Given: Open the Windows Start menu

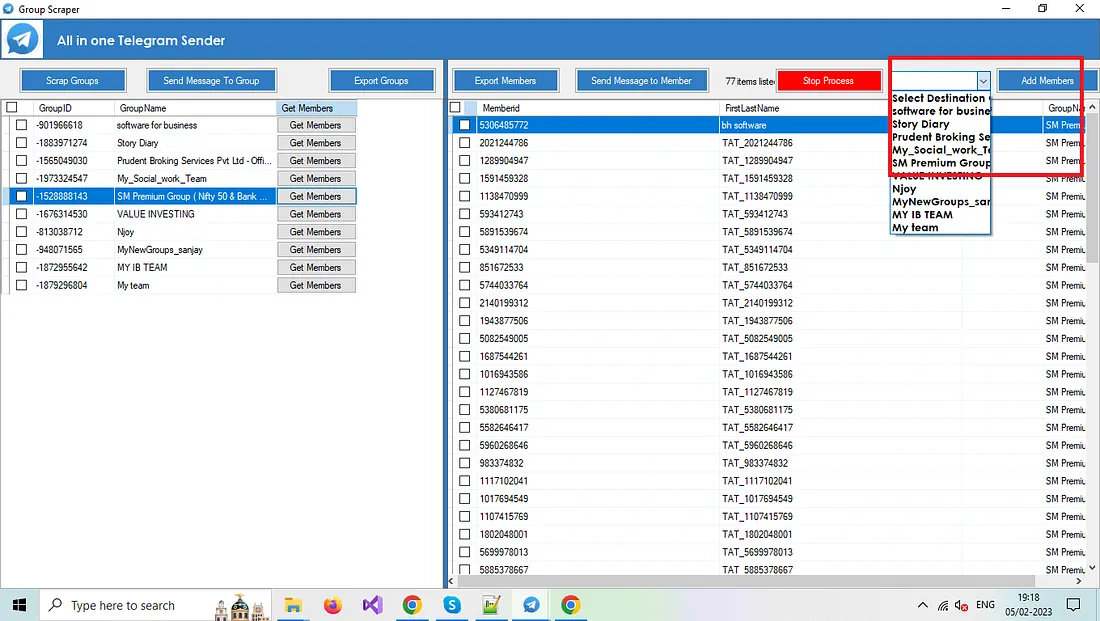Looking at the screenshot, I should [20, 605].
